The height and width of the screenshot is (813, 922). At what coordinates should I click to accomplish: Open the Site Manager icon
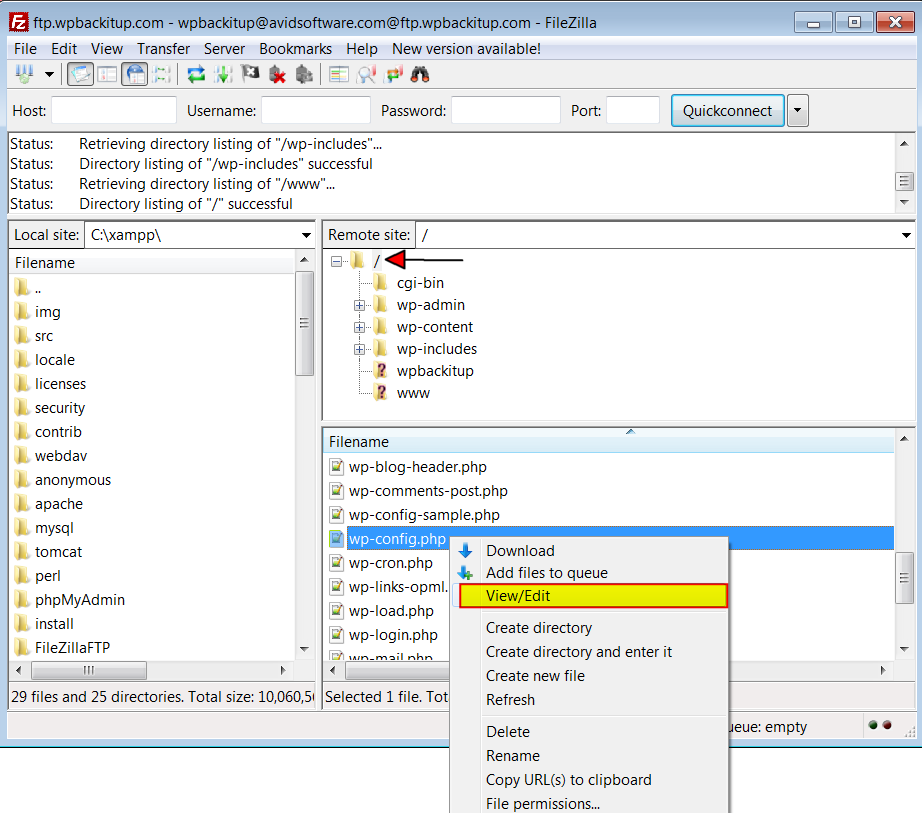25,75
